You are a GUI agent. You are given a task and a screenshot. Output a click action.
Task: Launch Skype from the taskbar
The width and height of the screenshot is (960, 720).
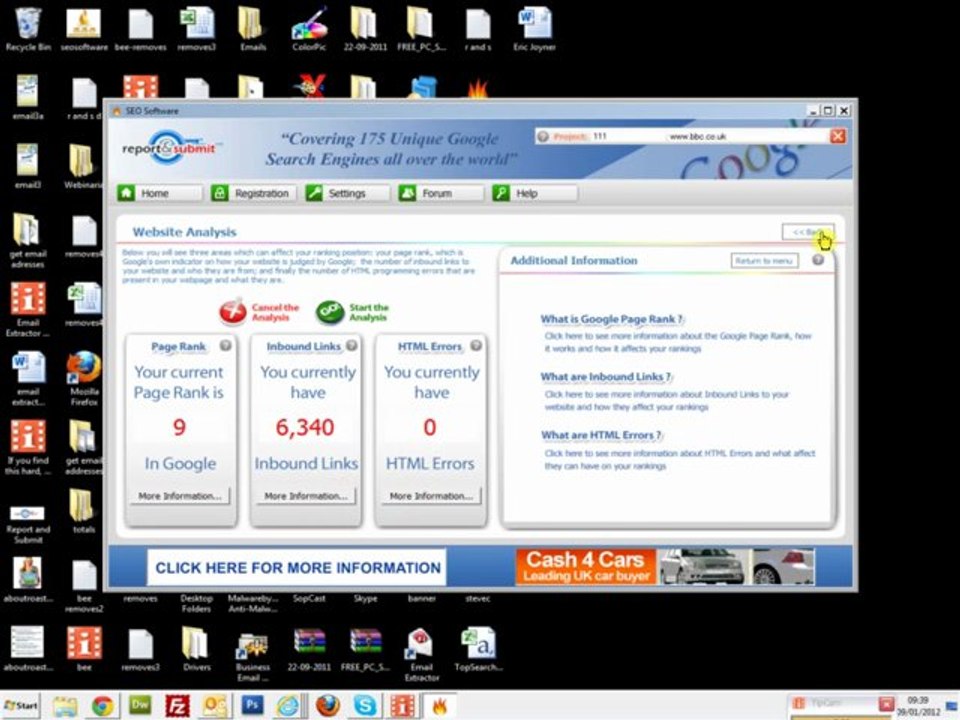tap(364, 706)
